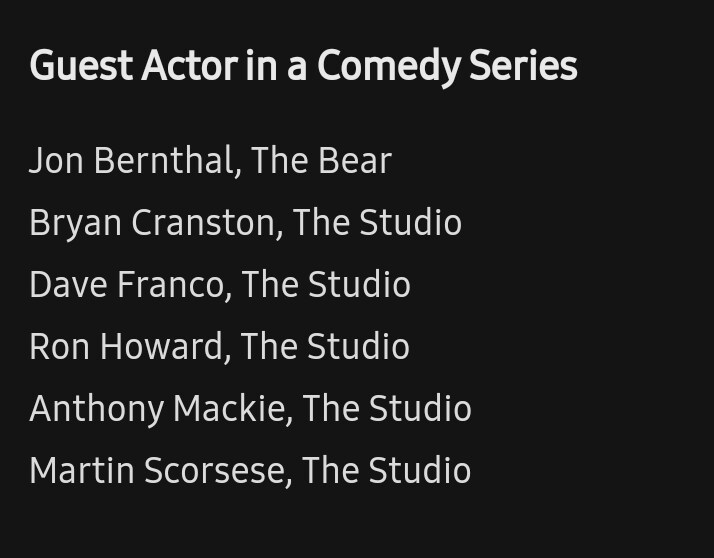This screenshot has width=714, height=558.
Task: Click the word 'Series' in the heading
Action: (523, 66)
